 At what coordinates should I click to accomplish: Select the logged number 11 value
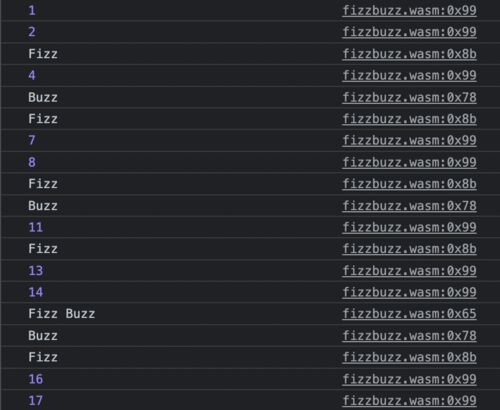click(36, 227)
